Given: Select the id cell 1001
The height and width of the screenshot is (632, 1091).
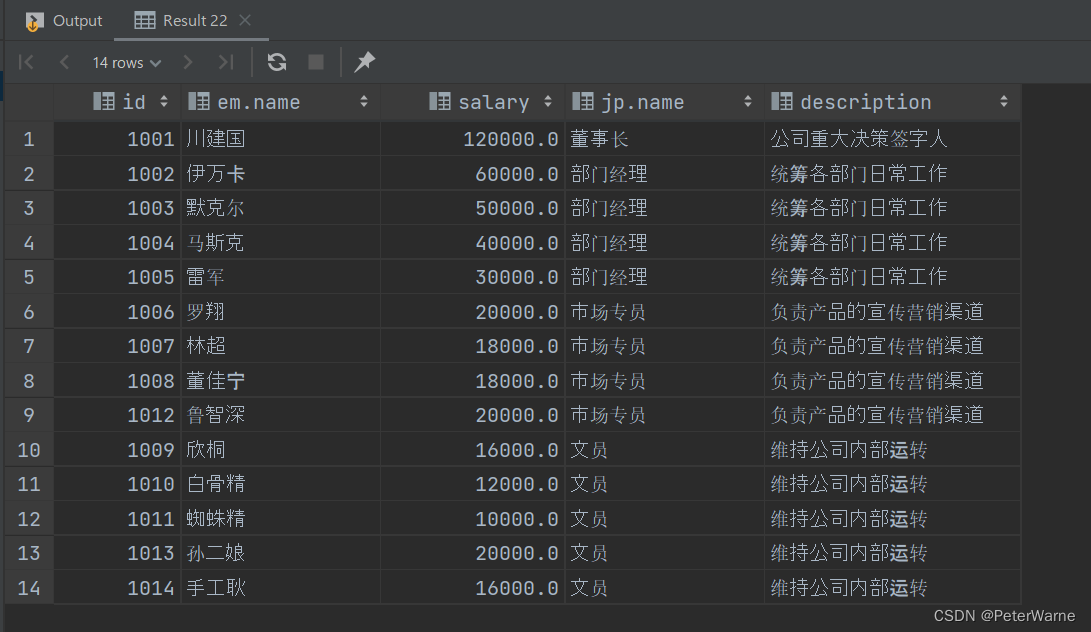Looking at the screenshot, I should pyautogui.click(x=117, y=139).
